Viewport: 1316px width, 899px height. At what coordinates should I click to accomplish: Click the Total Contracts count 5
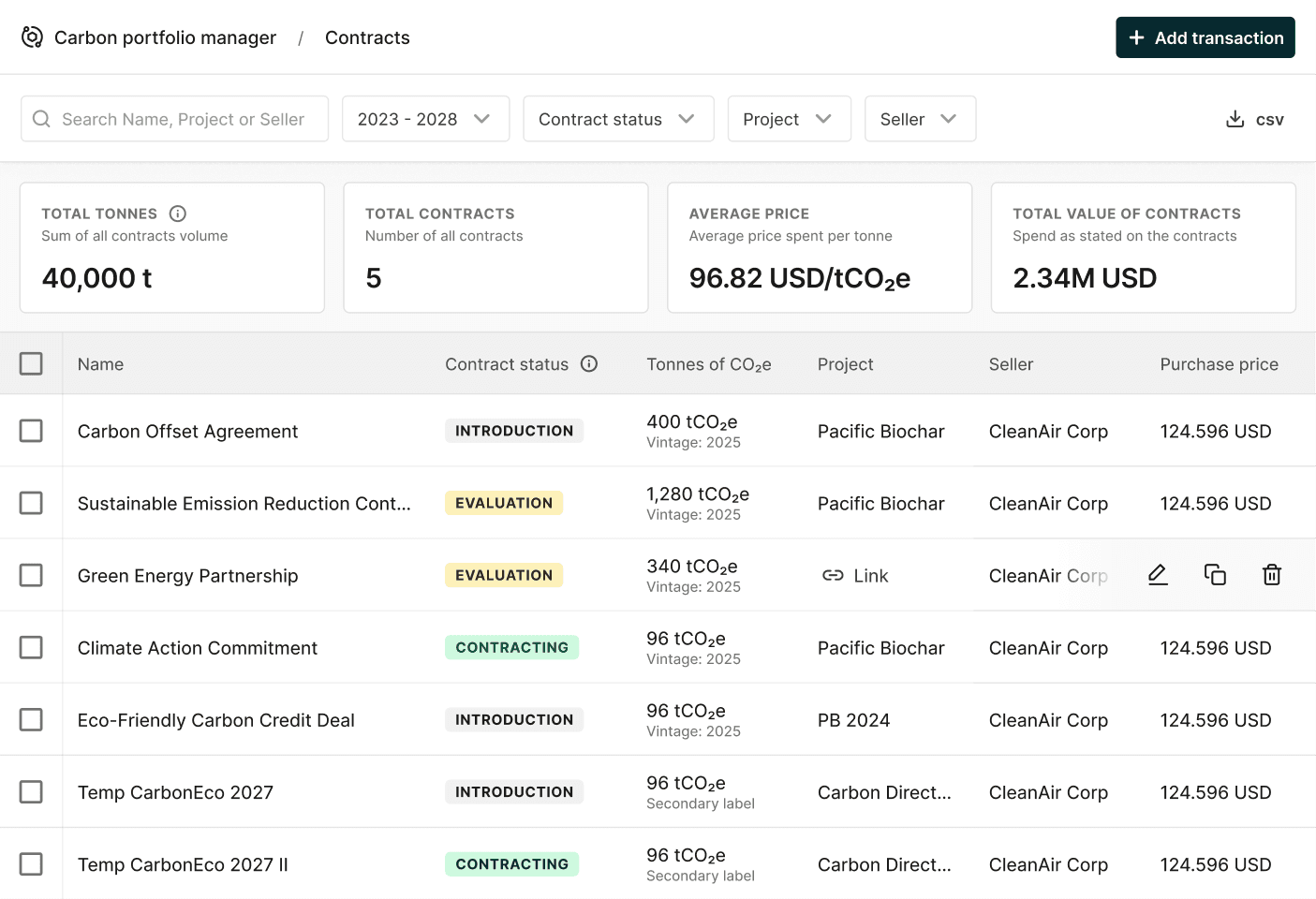tap(374, 278)
